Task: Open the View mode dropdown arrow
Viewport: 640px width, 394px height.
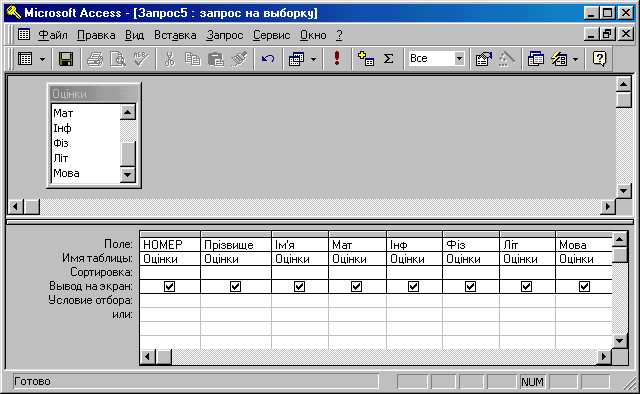Action: pyautogui.click(x=42, y=59)
